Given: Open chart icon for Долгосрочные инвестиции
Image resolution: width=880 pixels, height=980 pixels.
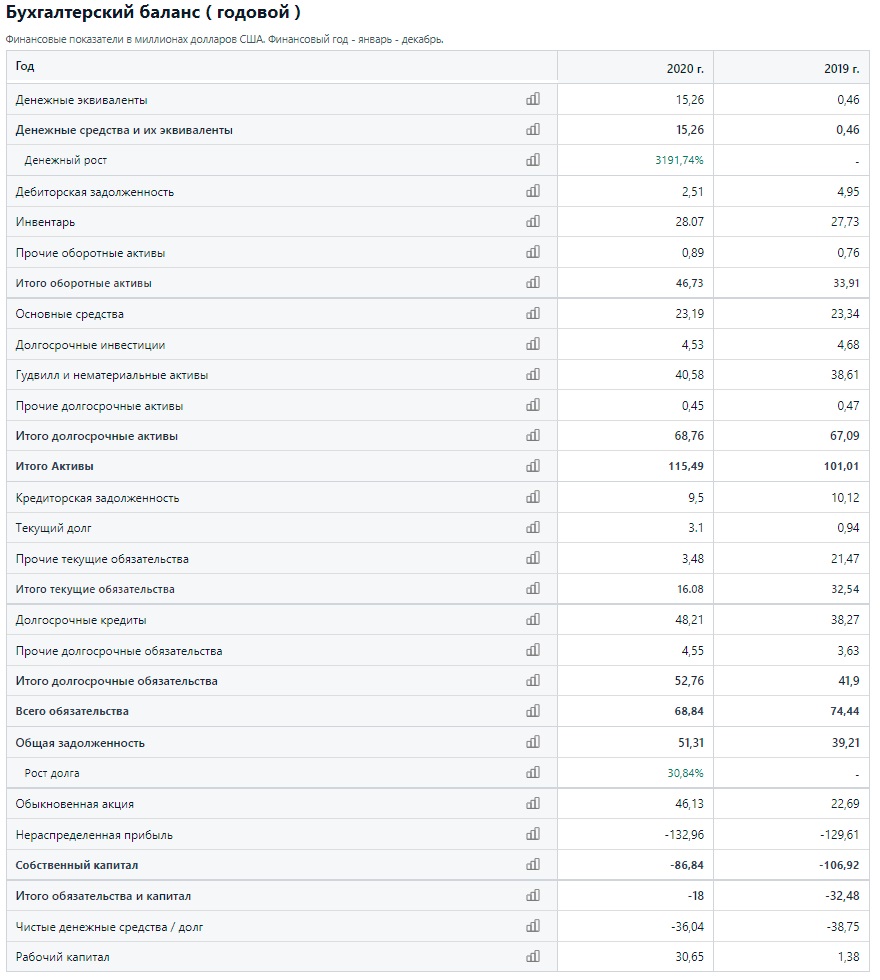Looking at the screenshot, I should (532, 344).
